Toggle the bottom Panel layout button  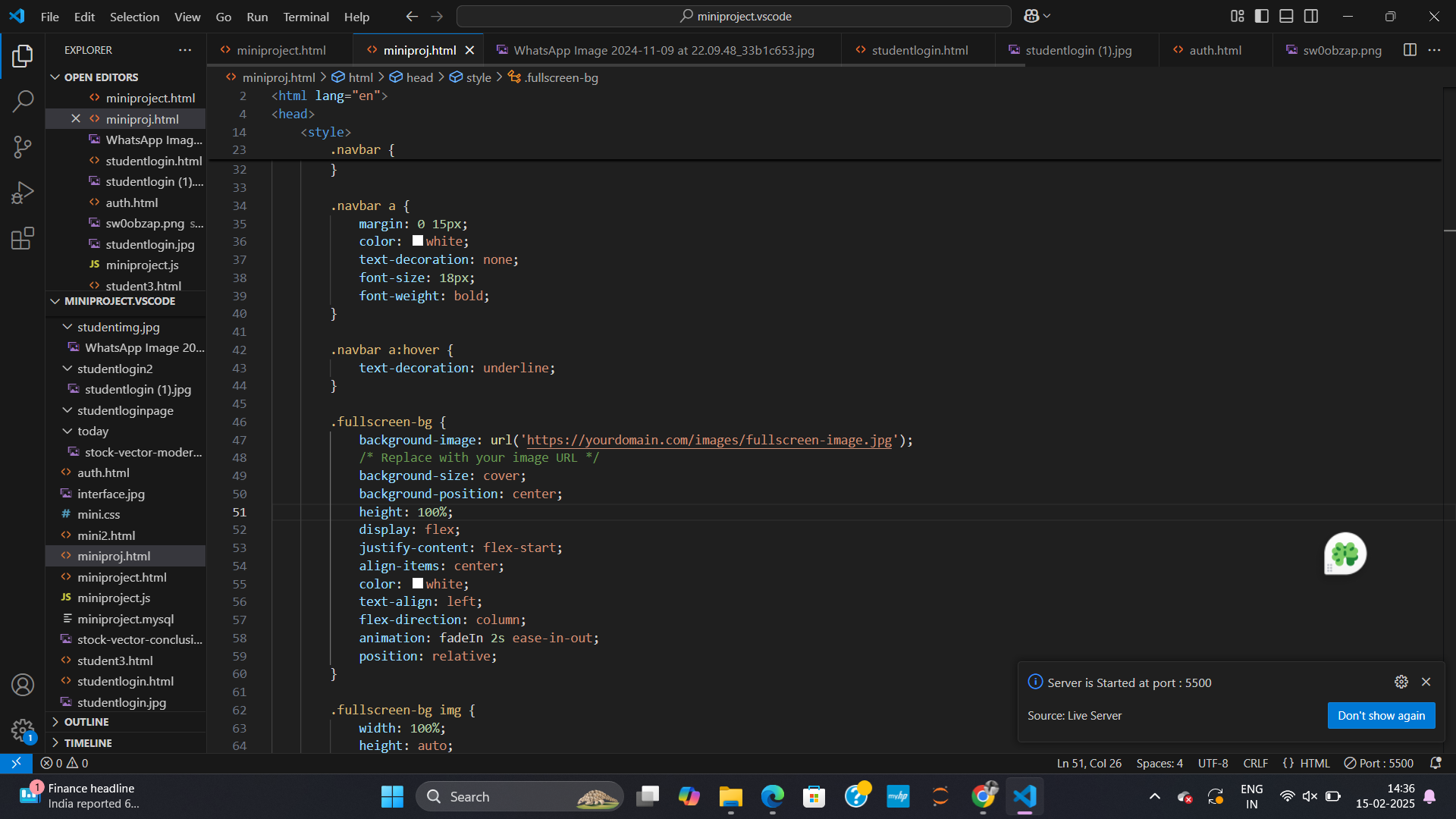coord(1286,16)
